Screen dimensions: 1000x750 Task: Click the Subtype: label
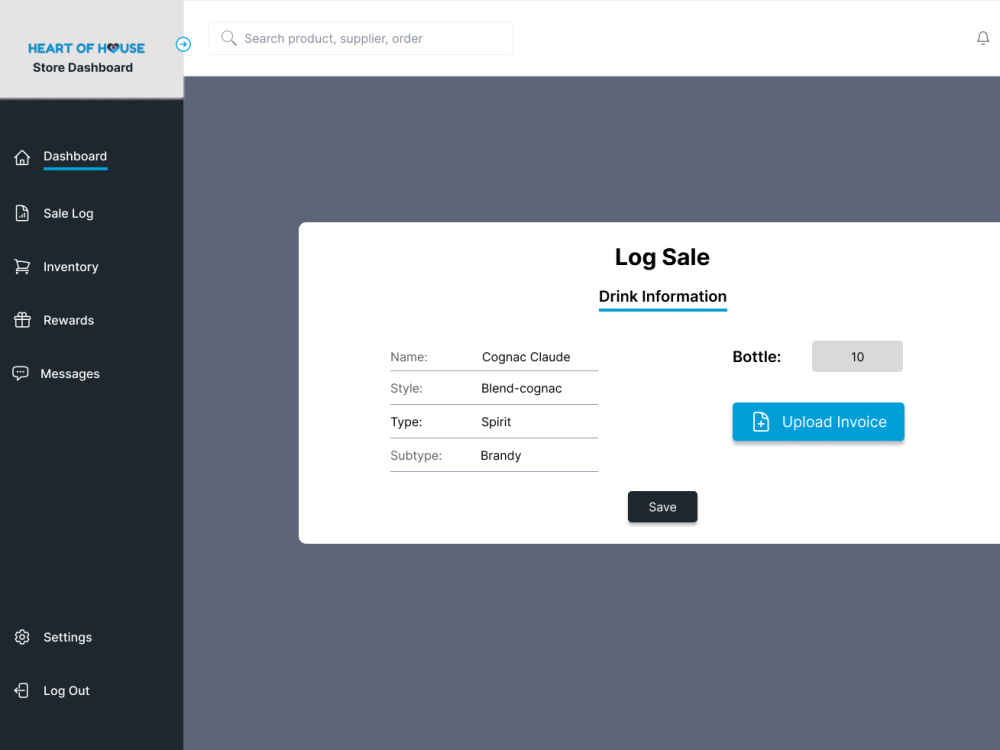point(416,455)
